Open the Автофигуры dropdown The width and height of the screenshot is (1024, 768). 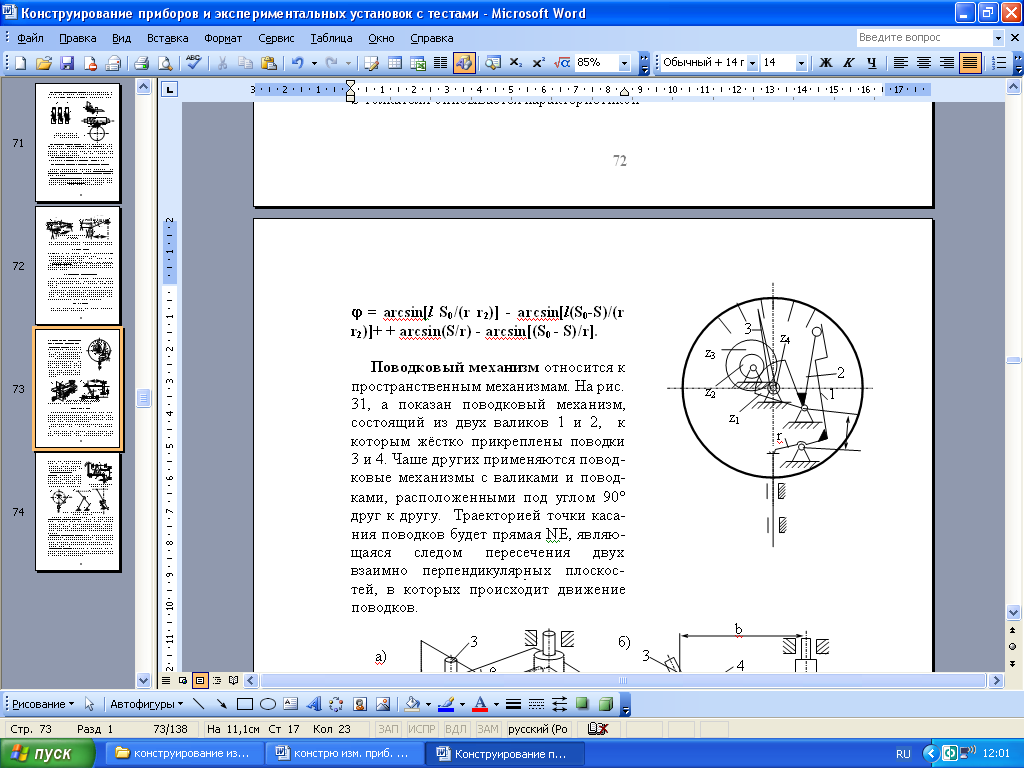(146, 704)
